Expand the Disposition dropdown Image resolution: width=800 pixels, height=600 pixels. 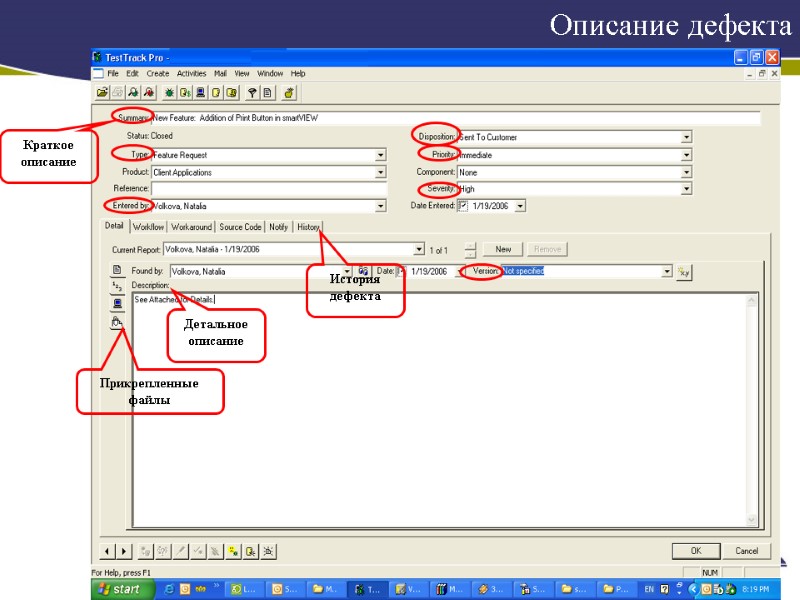pyautogui.click(x=686, y=137)
